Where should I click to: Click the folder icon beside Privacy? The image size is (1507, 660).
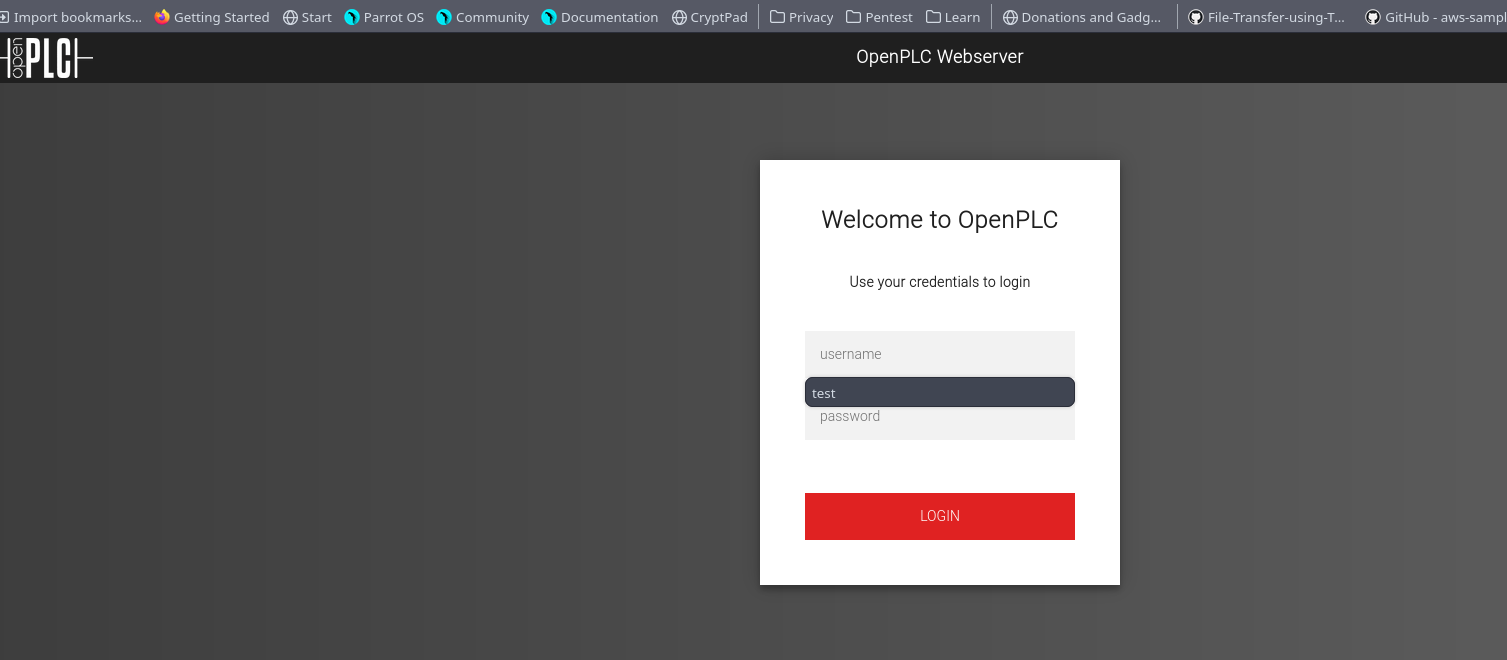point(777,17)
